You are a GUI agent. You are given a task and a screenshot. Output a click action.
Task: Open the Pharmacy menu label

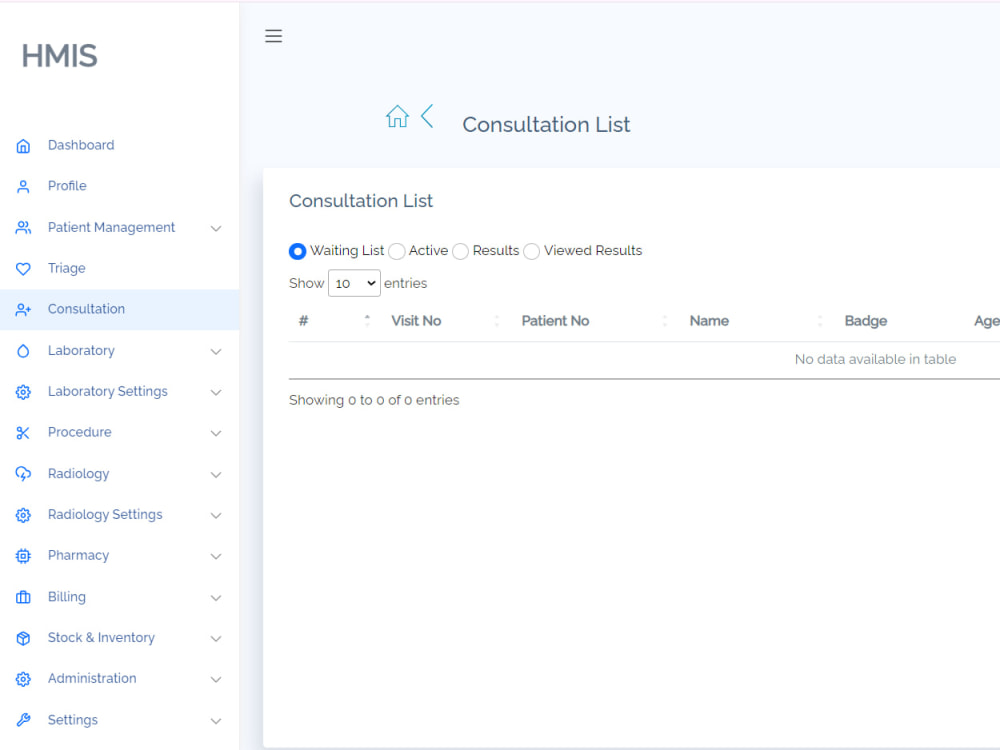tap(78, 555)
